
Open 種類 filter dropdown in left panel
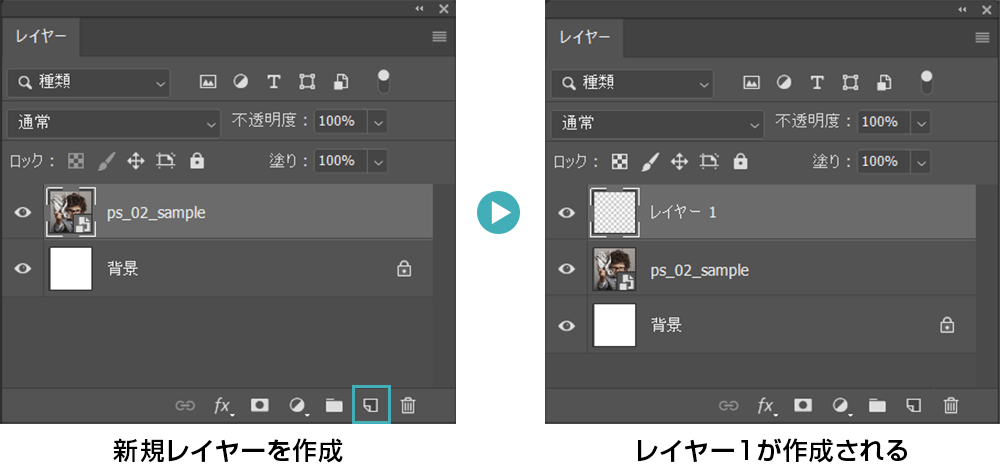(89, 82)
